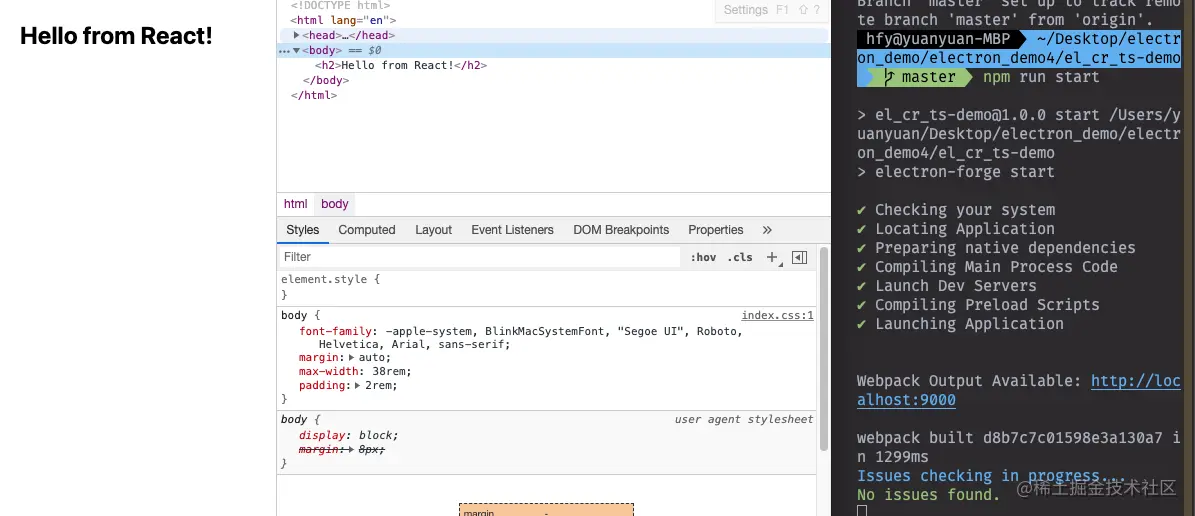Click the margin box model diagram
This screenshot has height=516, width=1195.
tap(546, 510)
